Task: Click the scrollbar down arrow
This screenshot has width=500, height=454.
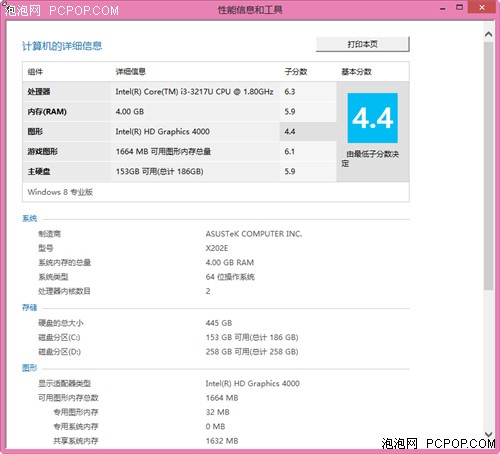Action: (489, 434)
